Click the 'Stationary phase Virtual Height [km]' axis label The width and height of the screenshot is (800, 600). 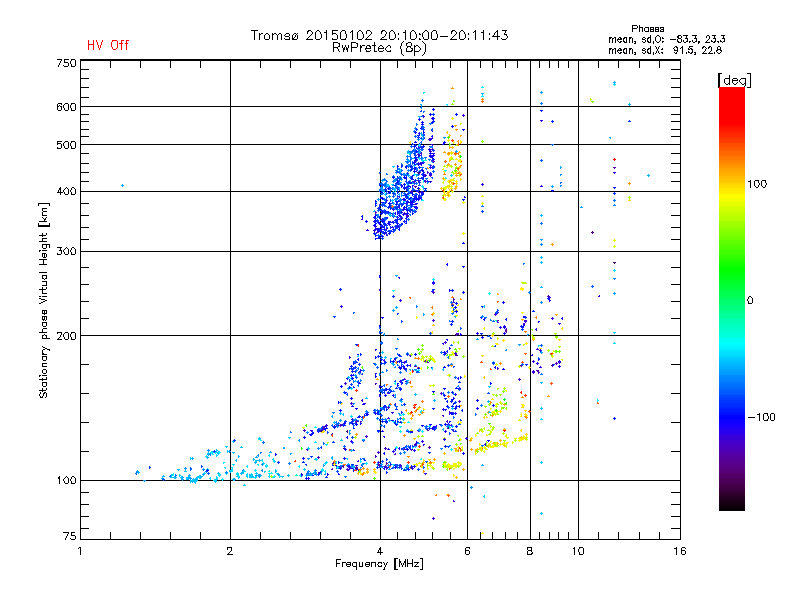(44, 301)
